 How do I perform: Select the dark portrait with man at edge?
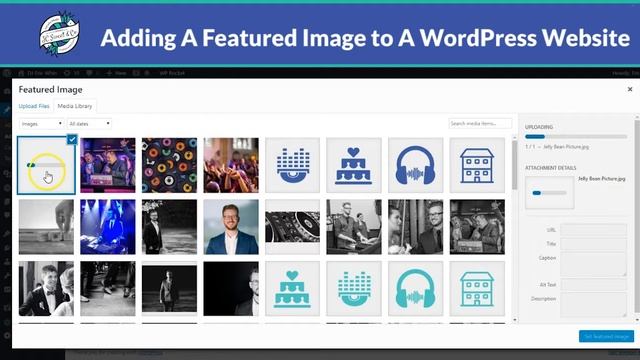coord(231,289)
